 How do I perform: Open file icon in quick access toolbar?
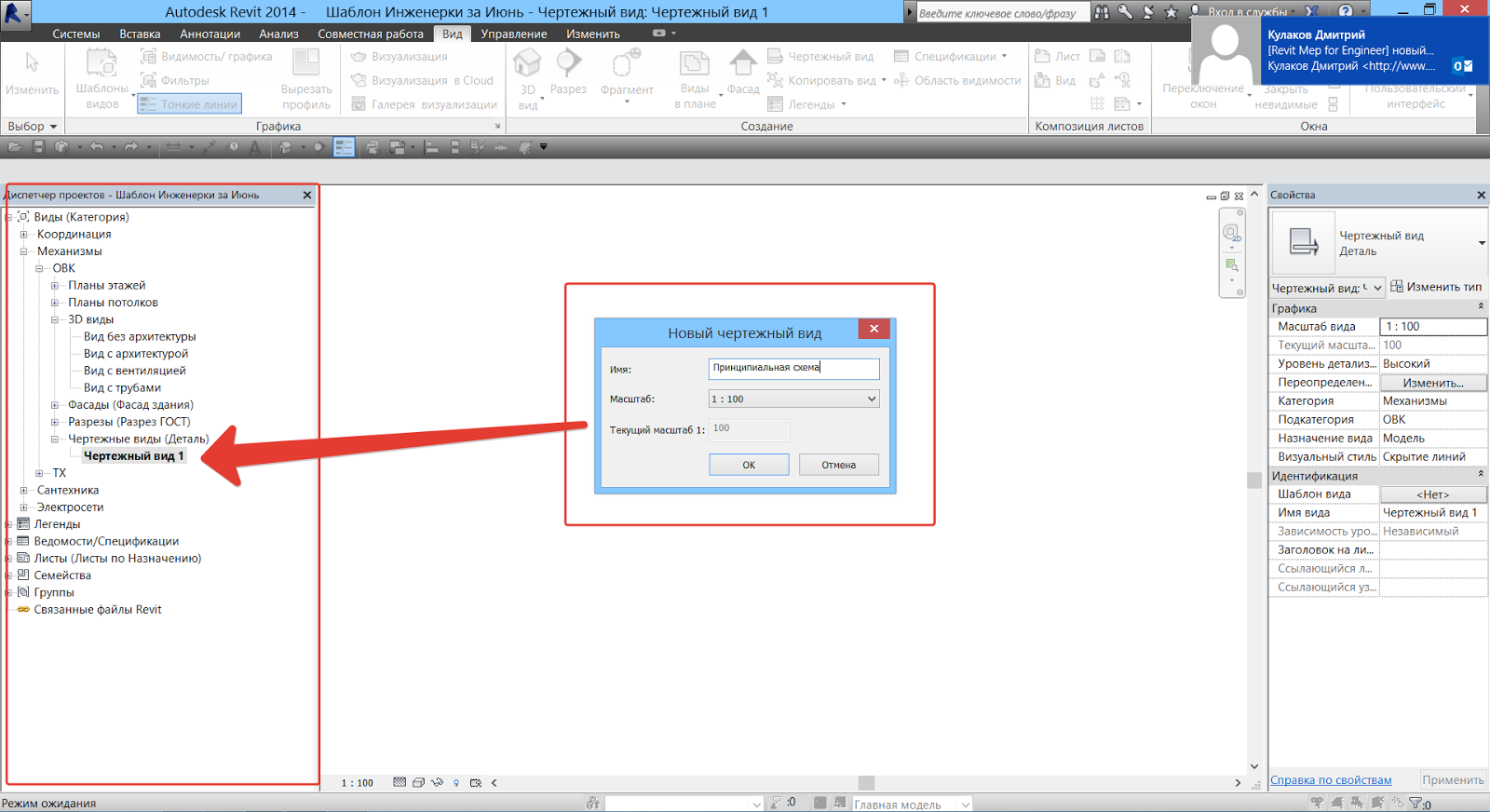(15, 147)
